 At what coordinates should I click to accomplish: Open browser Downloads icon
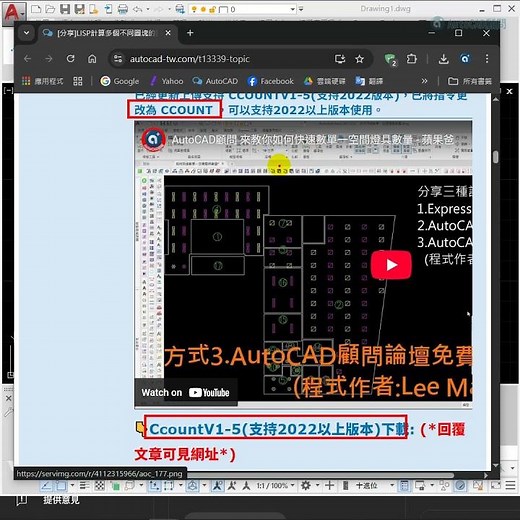(443, 59)
